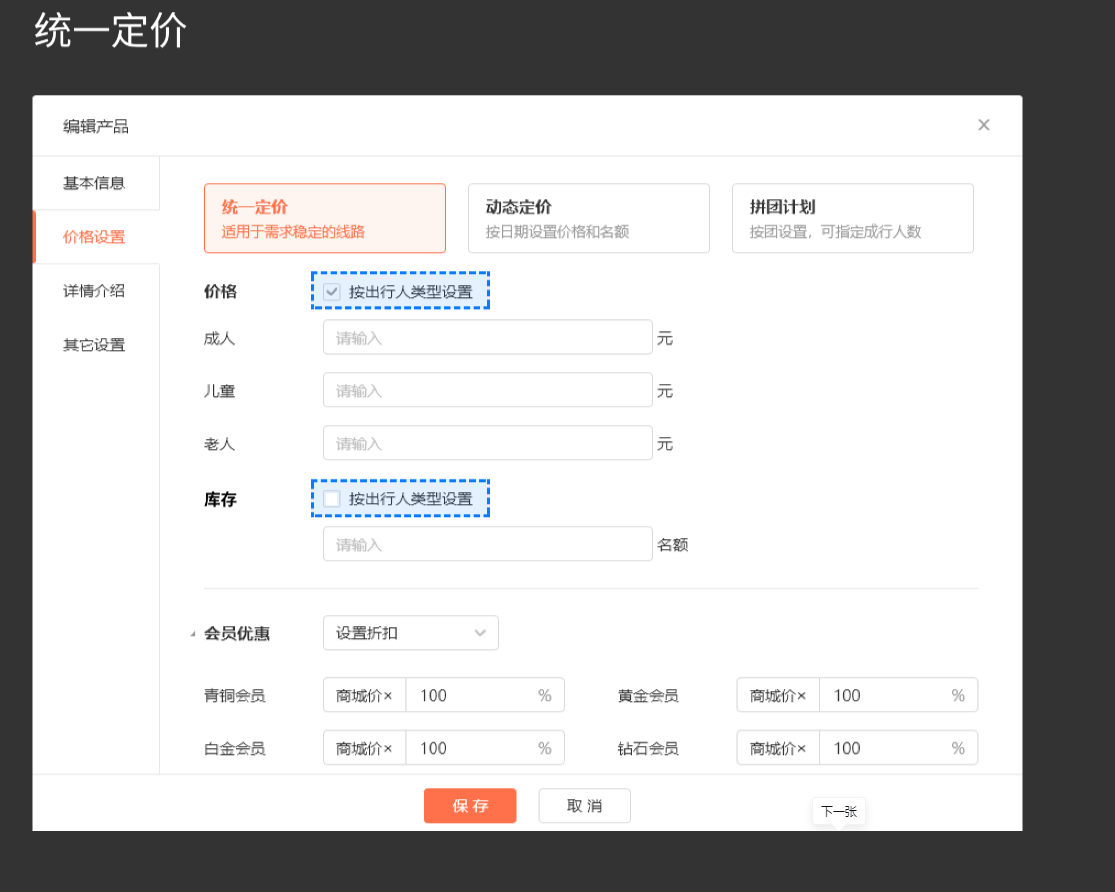Edit 钻石会员 discount percentage field
The width and height of the screenshot is (1115, 892).
[898, 748]
